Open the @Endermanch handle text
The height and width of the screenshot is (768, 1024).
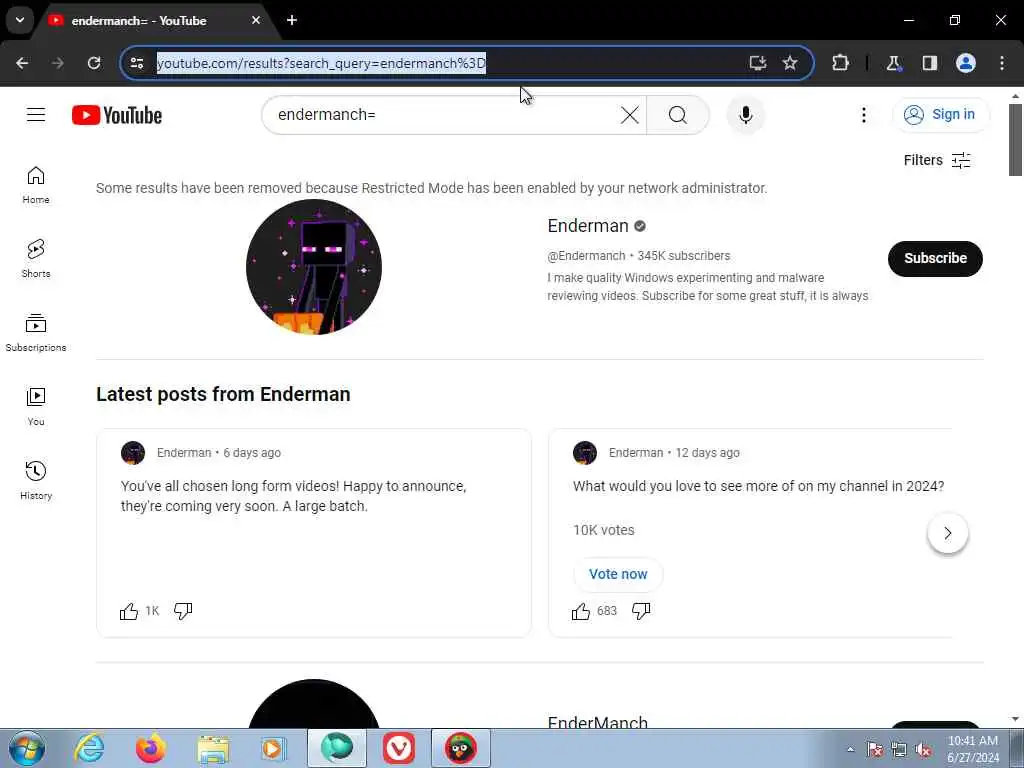tap(586, 256)
